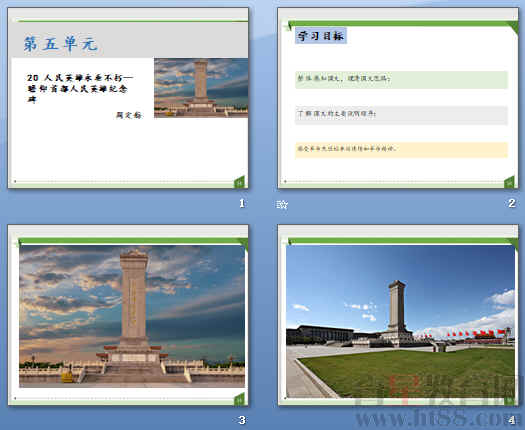Viewport: 525px width, 430px height.
Task: Click the animation star icon below slide 2
Action: 282,204
